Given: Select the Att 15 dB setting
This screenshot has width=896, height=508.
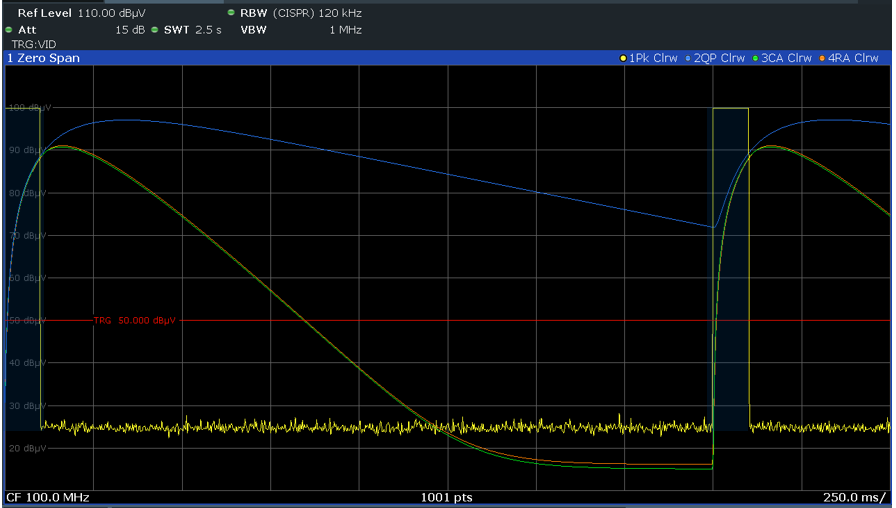Looking at the screenshot, I should (x=81, y=30).
